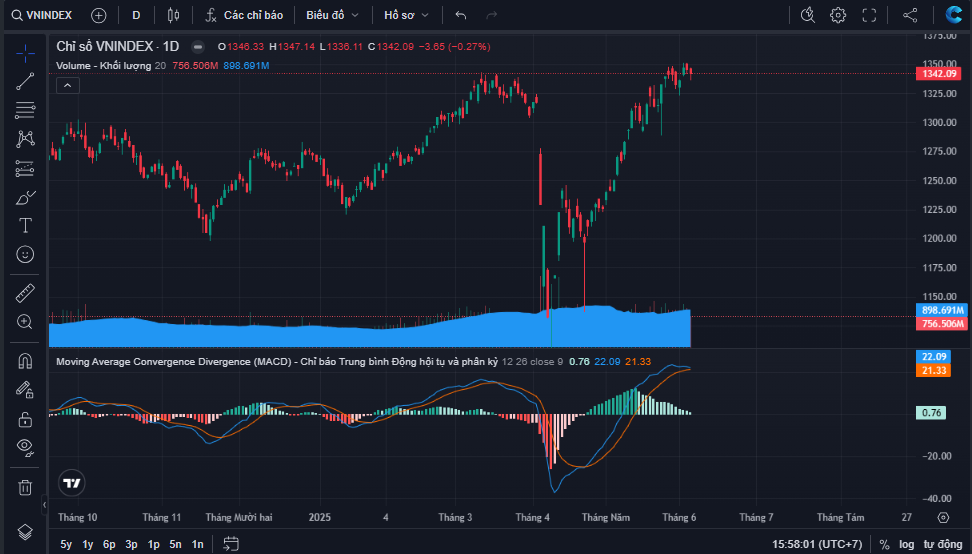This screenshot has height=554, width=972.
Task: Select the 6p date range
Action: click(x=109, y=544)
